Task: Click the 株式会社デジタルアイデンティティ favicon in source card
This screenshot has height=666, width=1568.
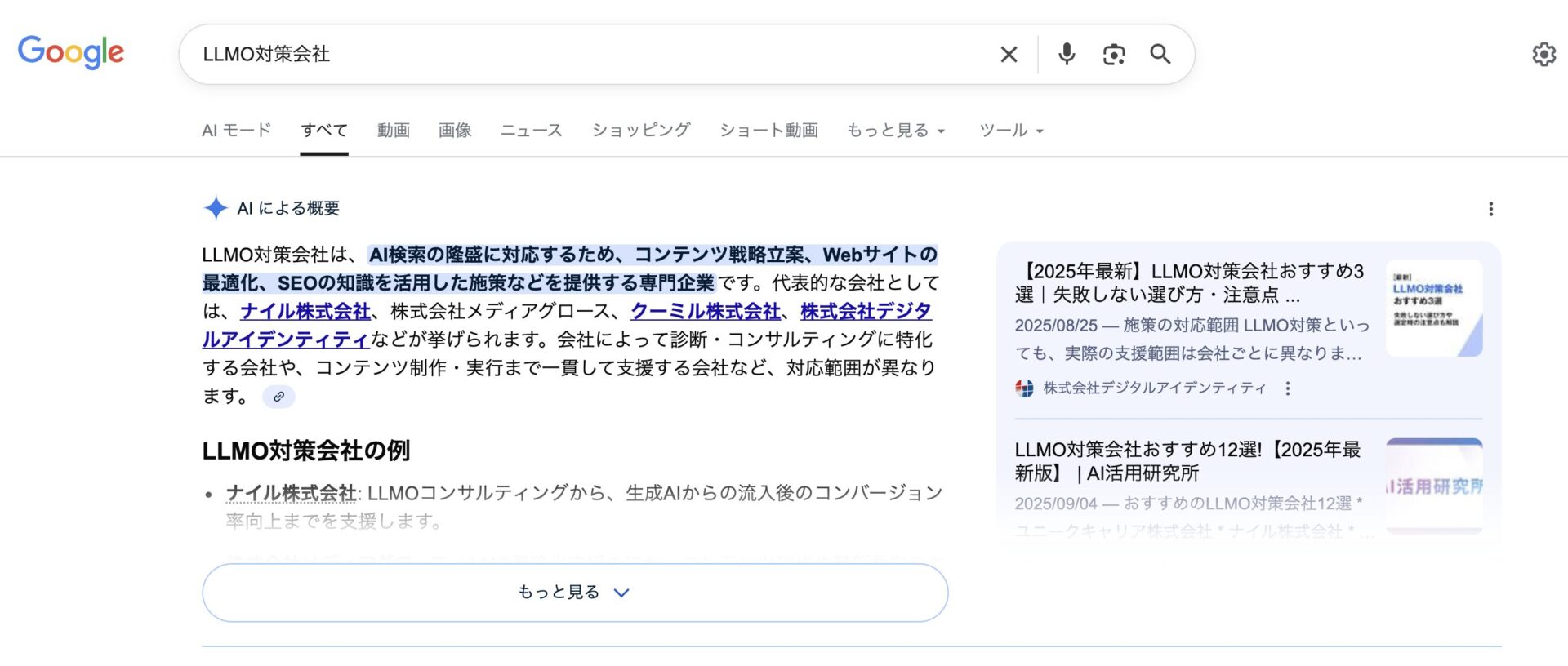Action: coord(1024,388)
